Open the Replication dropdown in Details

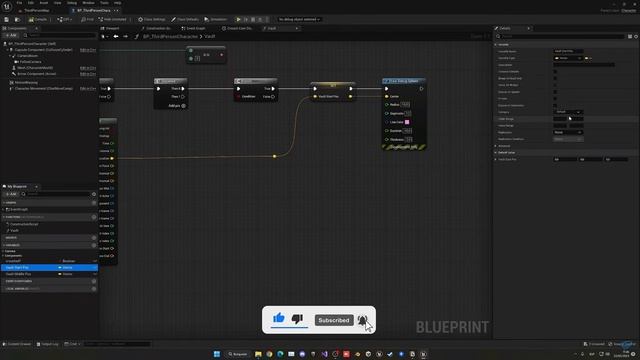(x=568, y=132)
